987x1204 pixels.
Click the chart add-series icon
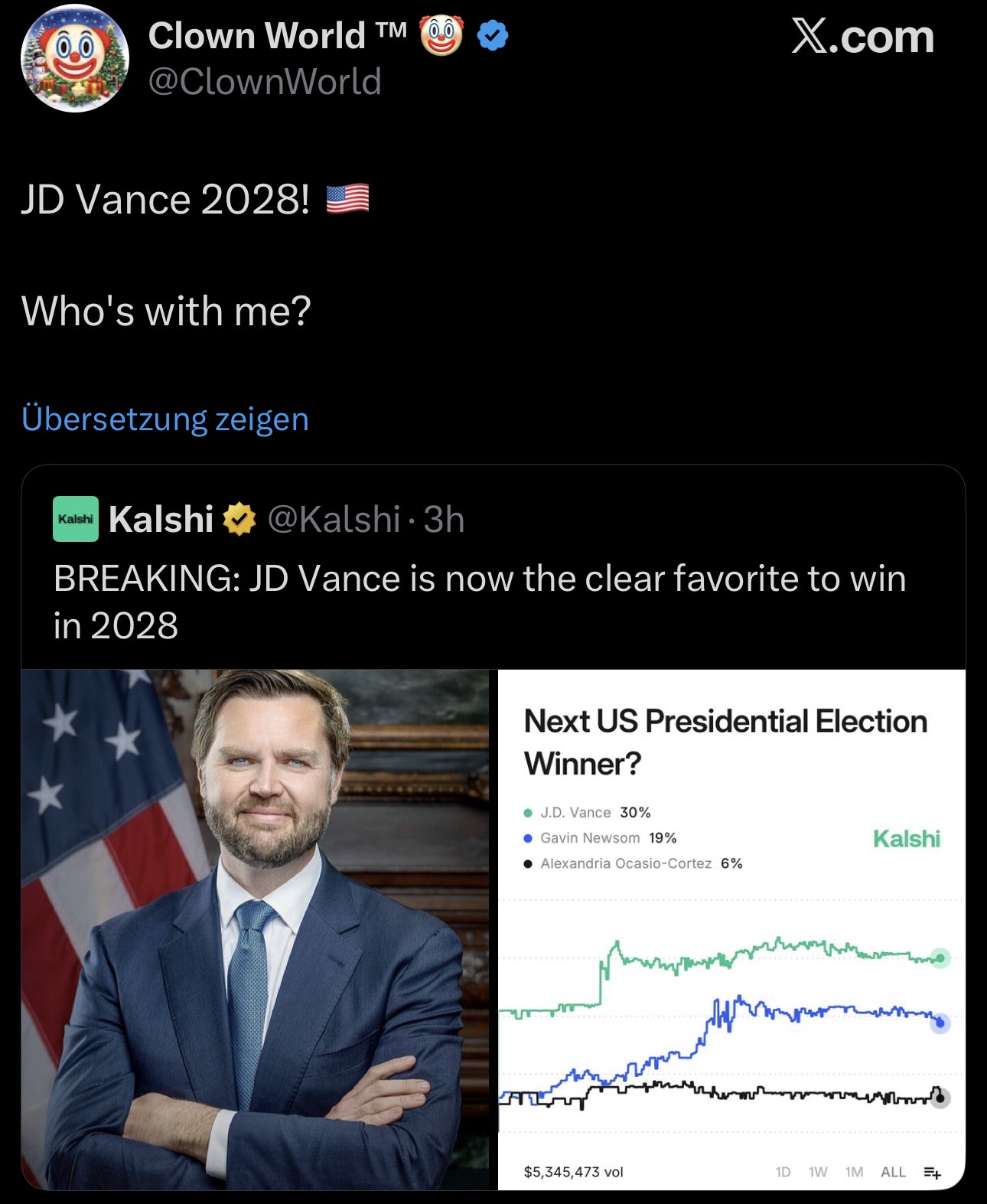pyautogui.click(x=932, y=1172)
